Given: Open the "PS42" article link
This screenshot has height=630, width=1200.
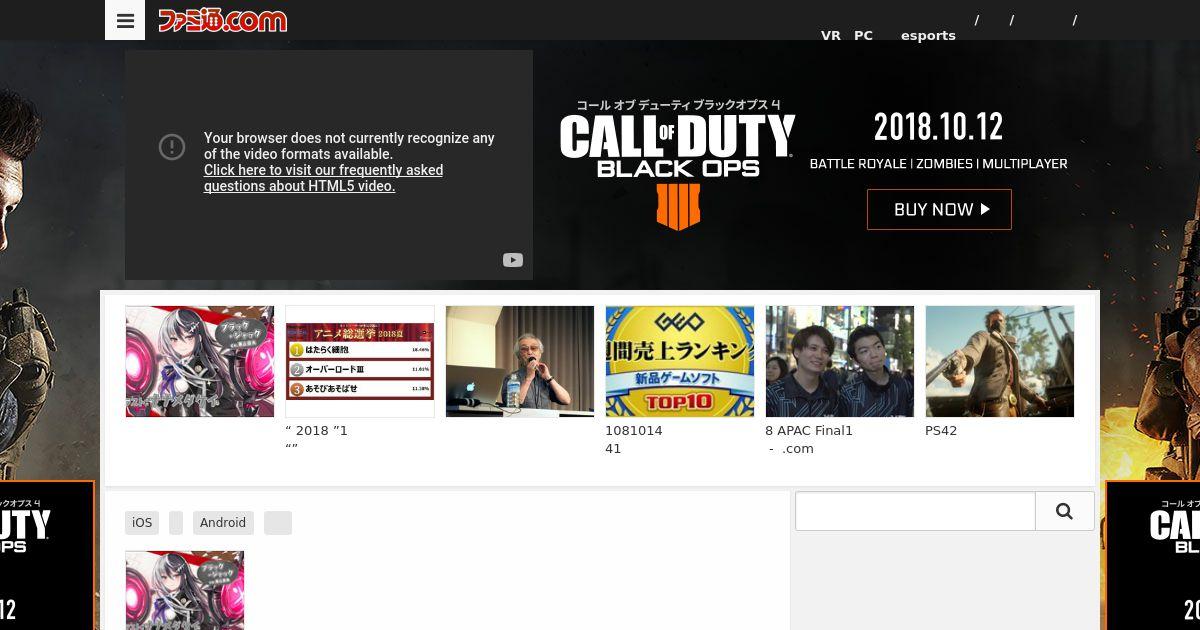Looking at the screenshot, I should pyautogui.click(x=941, y=431).
